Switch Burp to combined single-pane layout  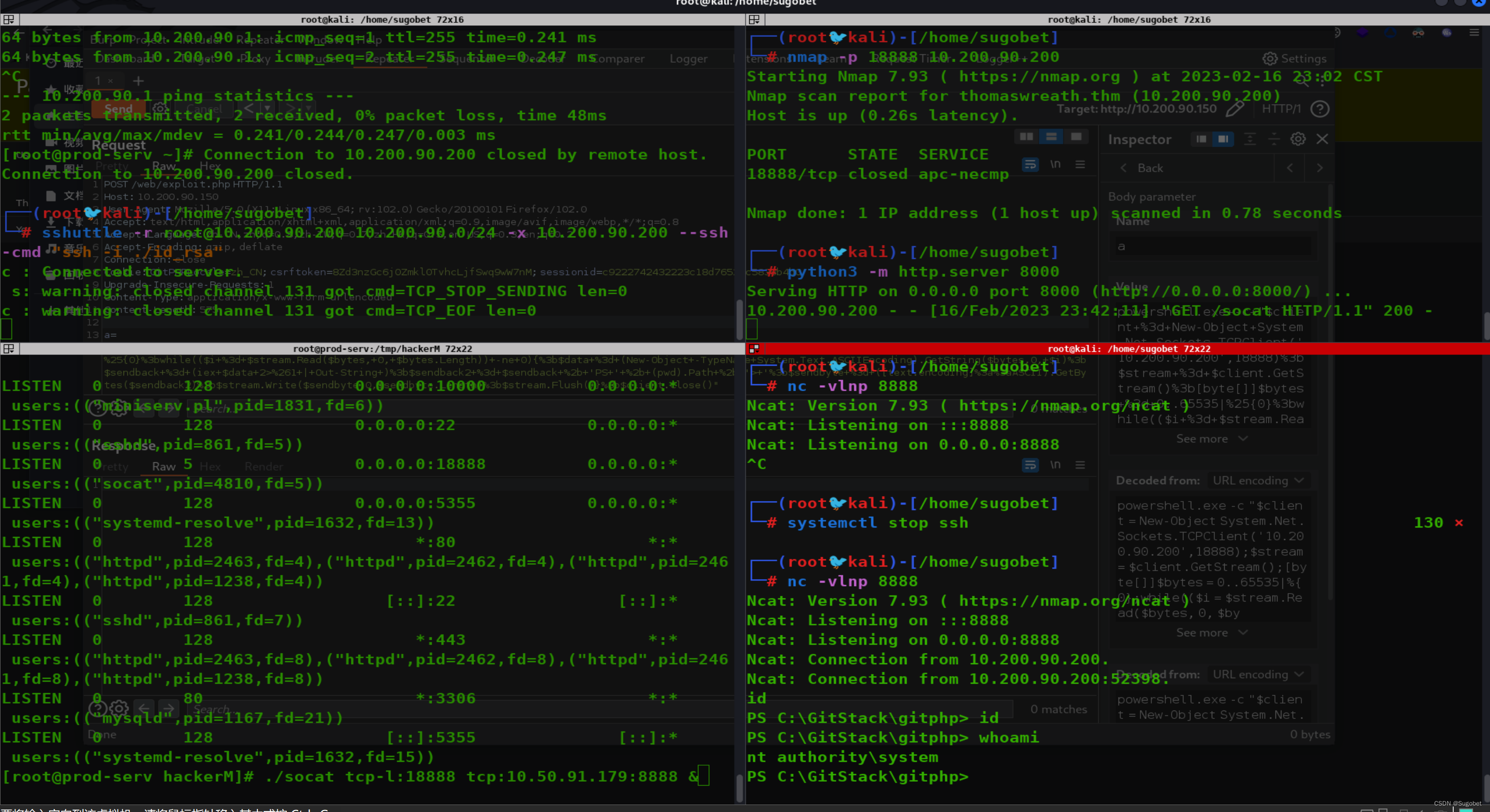[x=1076, y=137]
